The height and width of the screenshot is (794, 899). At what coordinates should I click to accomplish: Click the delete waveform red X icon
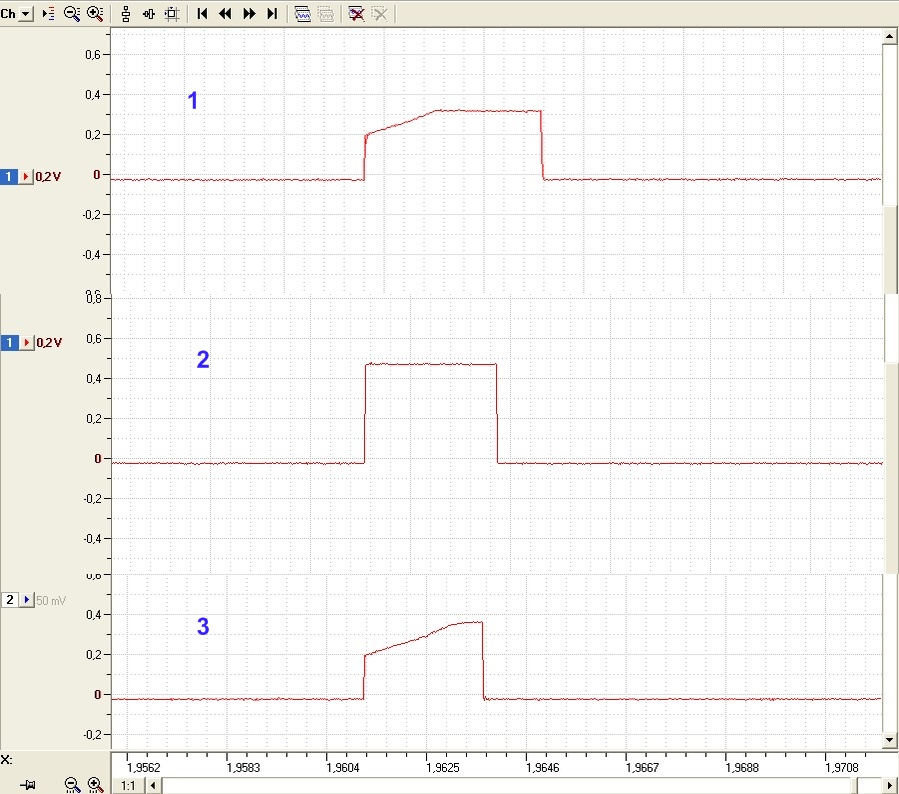click(356, 14)
